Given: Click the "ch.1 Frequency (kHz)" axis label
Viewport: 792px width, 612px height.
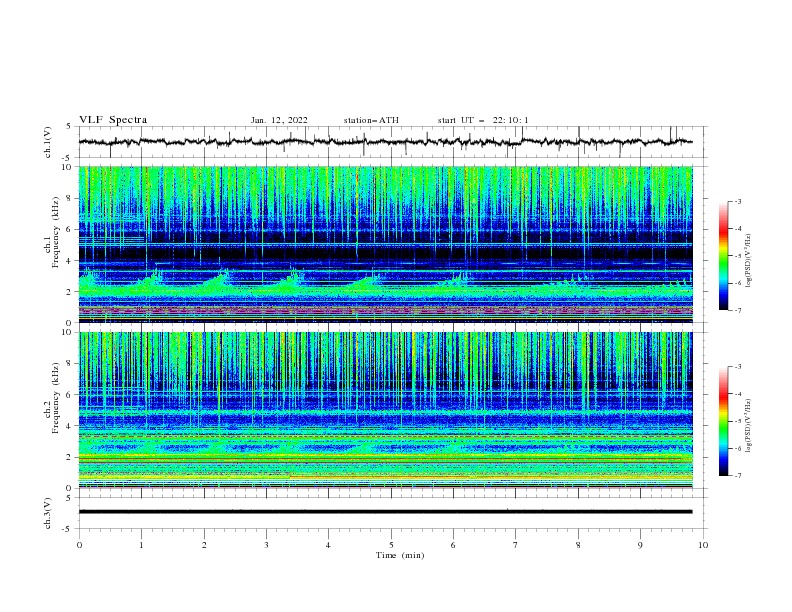Looking at the screenshot, I should 52,232.
